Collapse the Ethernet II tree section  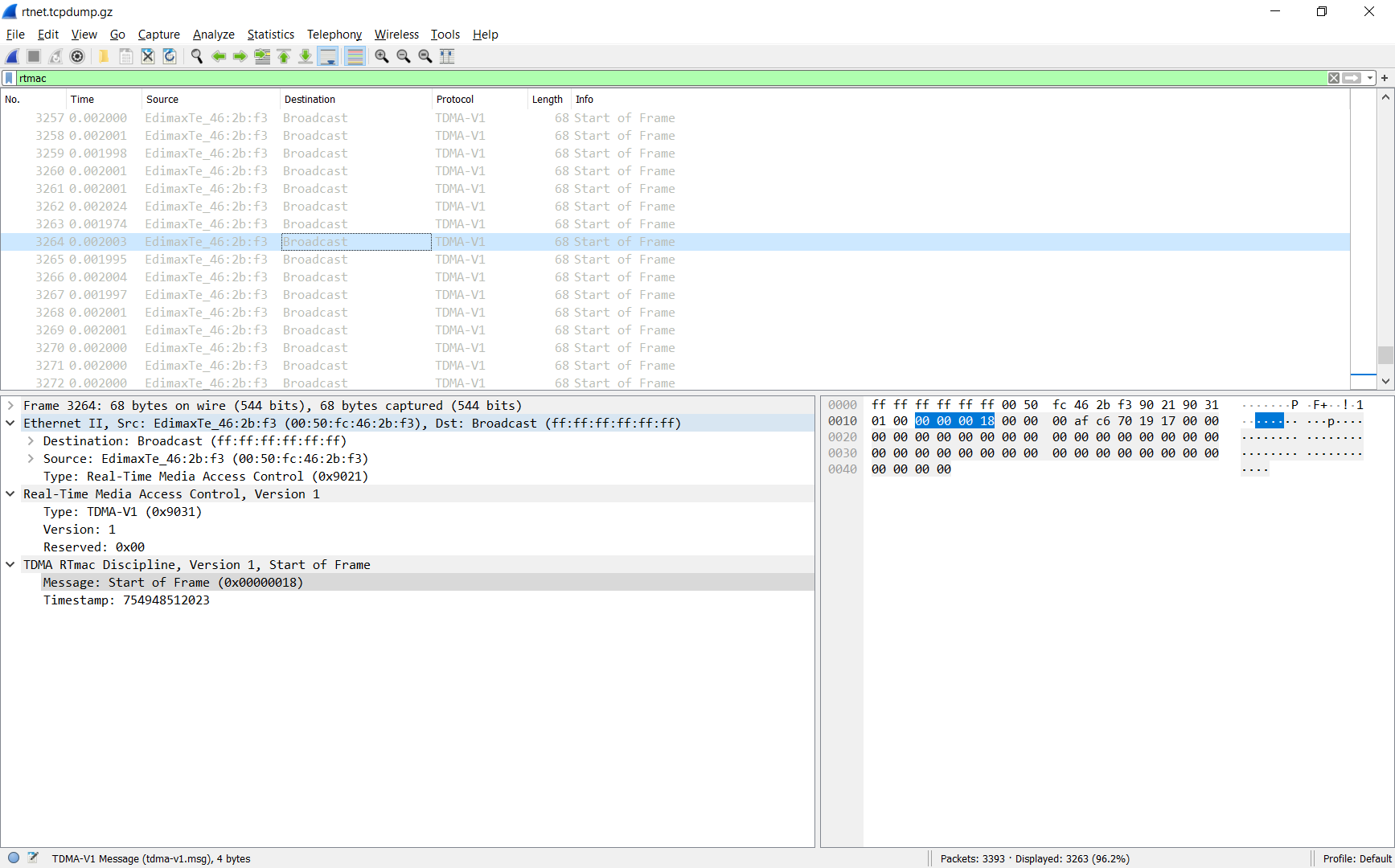pyautogui.click(x=10, y=424)
